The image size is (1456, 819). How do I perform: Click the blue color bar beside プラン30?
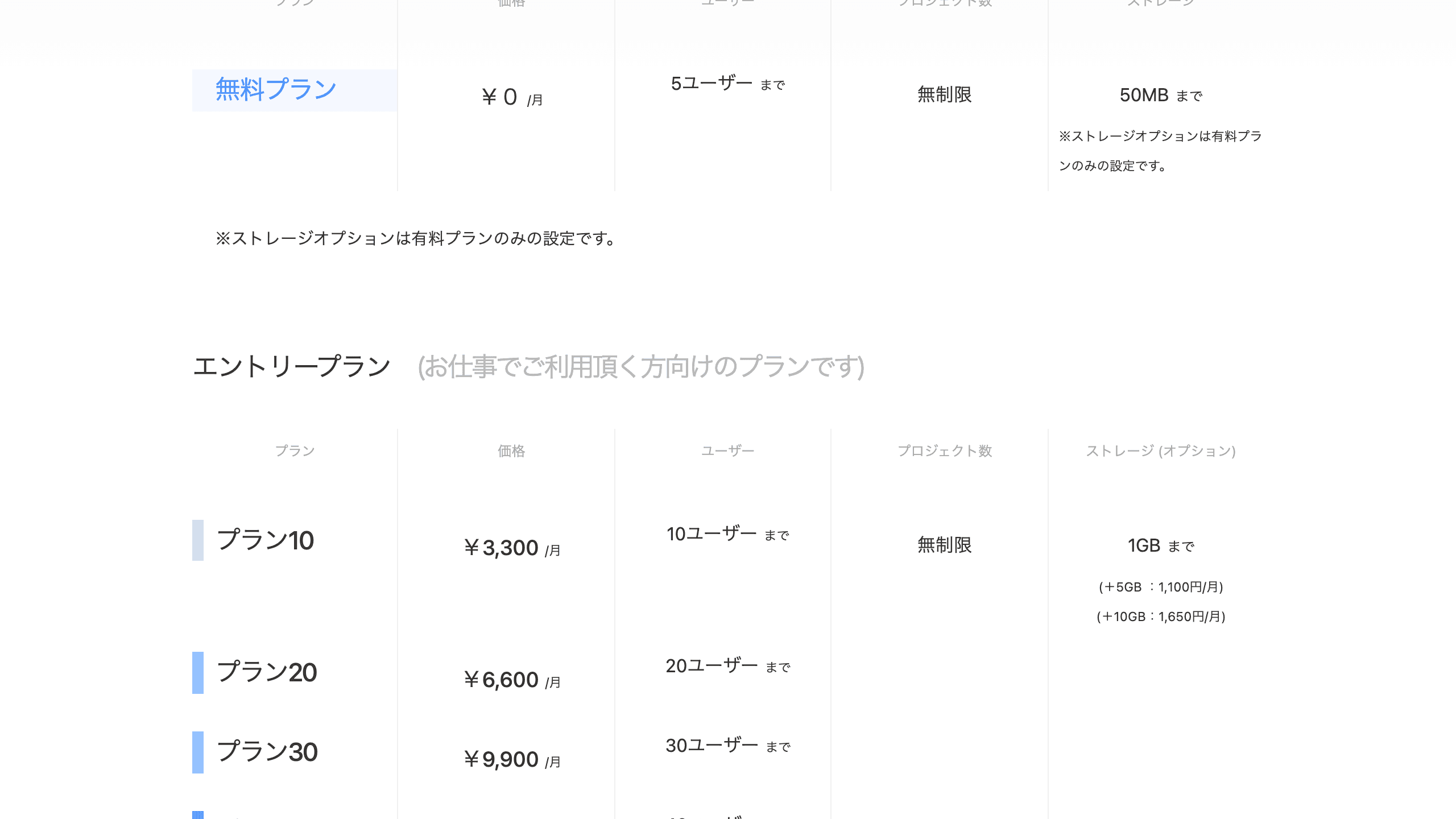pos(198,752)
